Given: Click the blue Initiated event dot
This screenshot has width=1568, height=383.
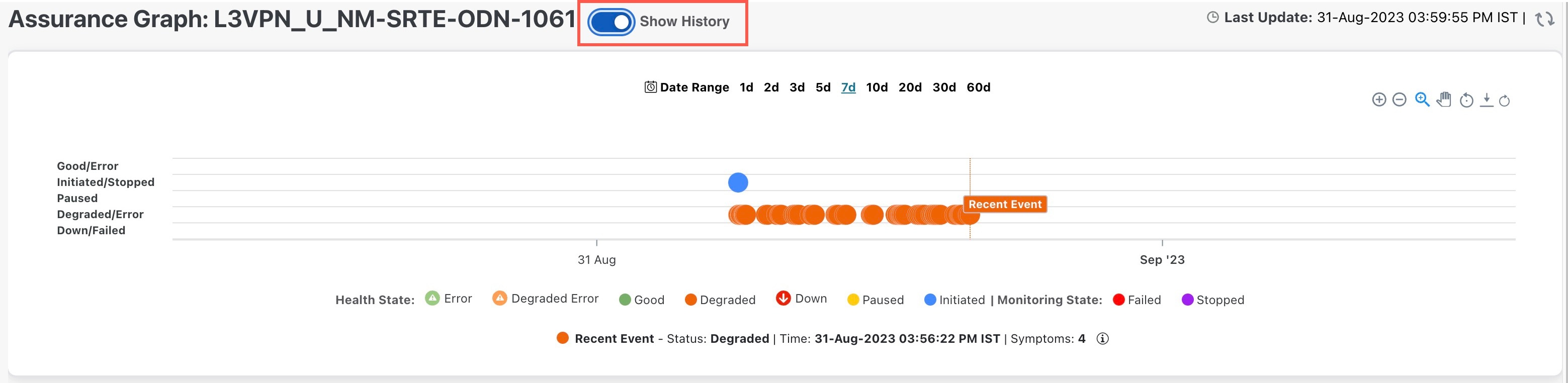Looking at the screenshot, I should 738,182.
